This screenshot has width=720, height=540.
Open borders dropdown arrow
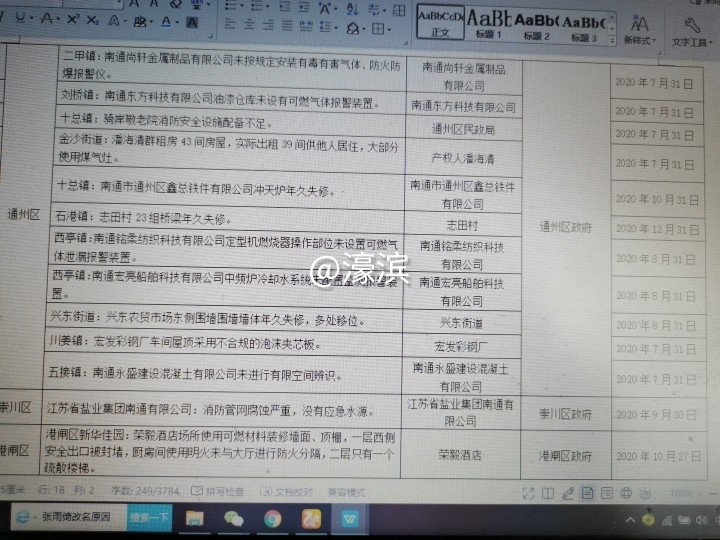pos(389,30)
